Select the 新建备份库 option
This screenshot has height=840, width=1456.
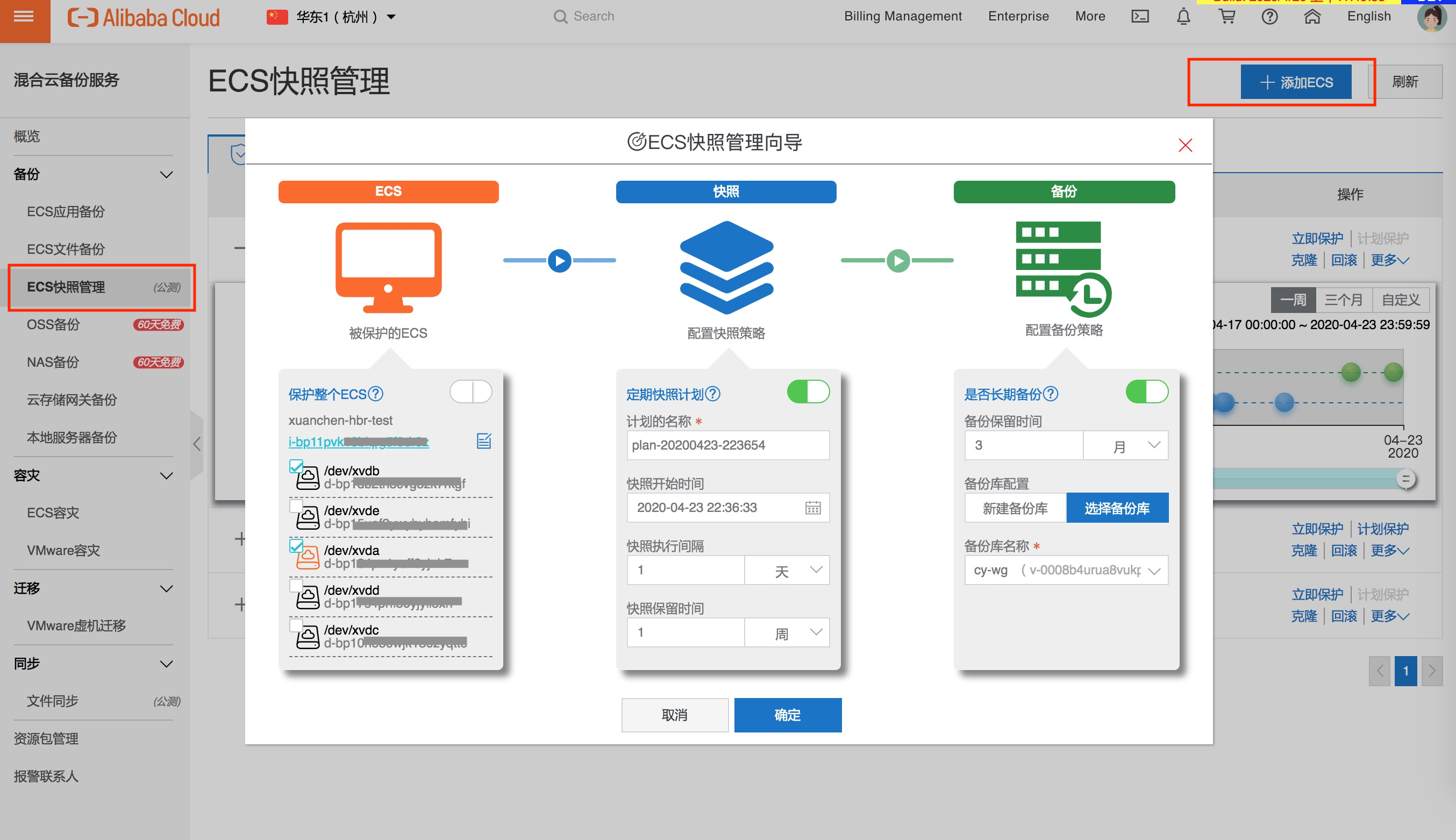point(1015,508)
